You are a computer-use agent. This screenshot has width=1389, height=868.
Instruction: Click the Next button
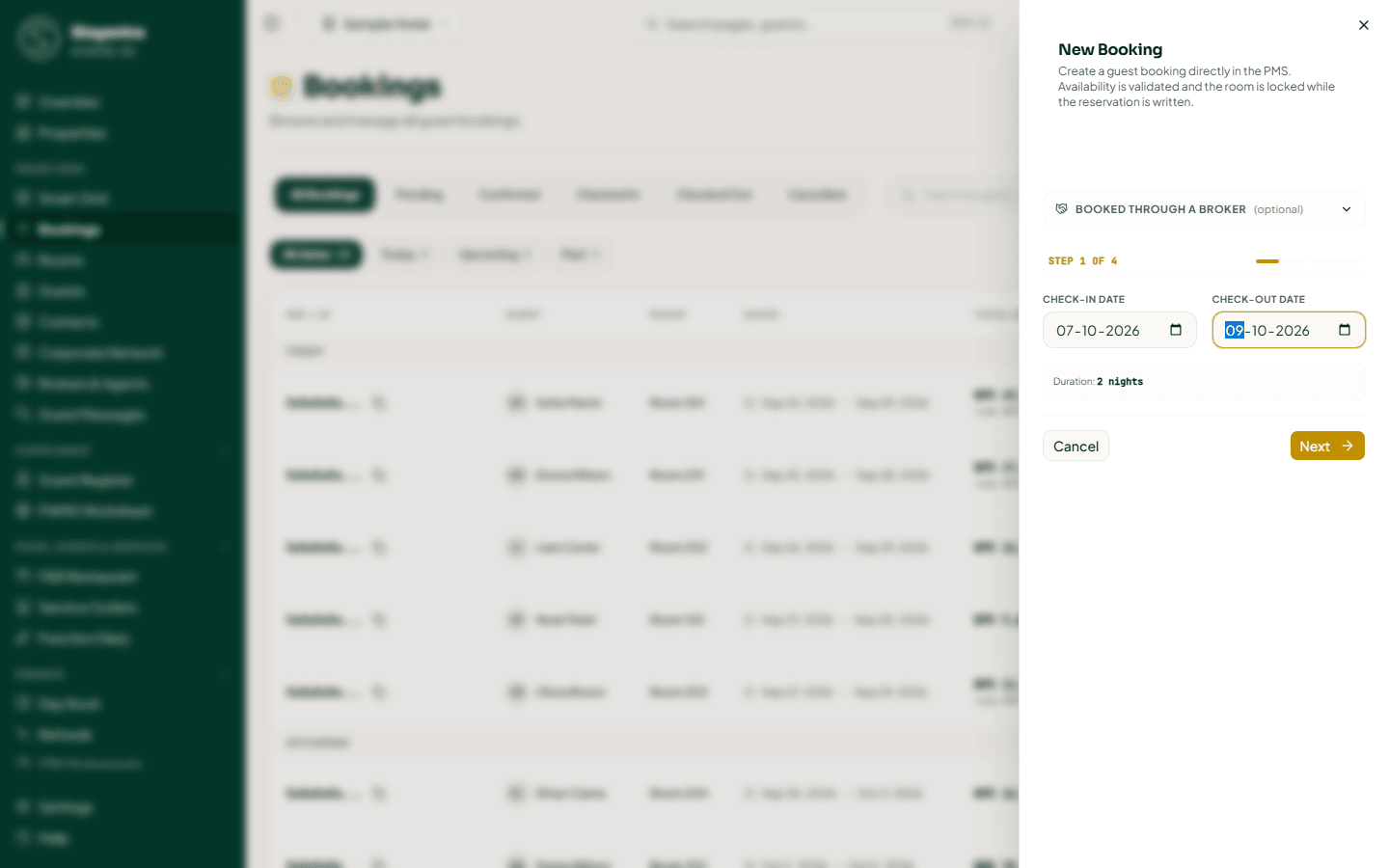pos(1327,446)
